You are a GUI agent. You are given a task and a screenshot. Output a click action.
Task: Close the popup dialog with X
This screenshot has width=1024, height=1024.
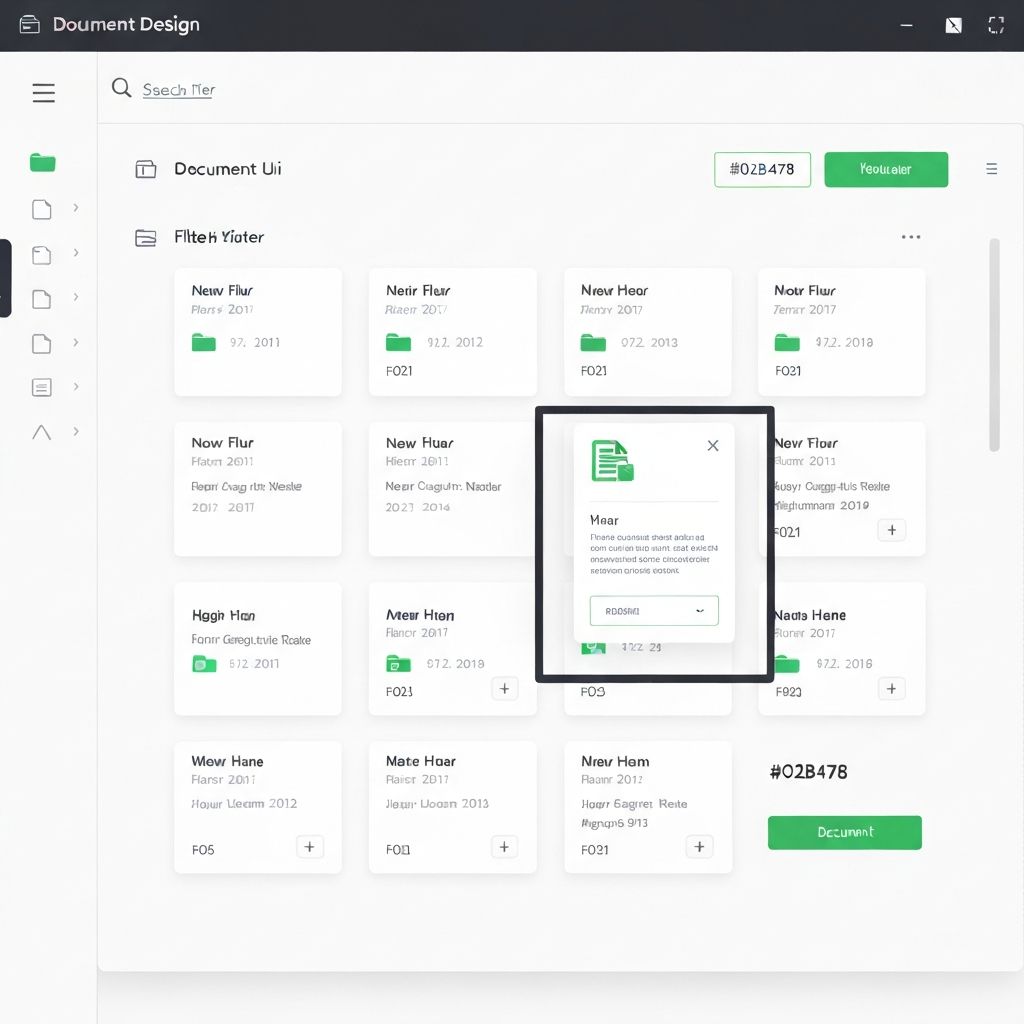click(713, 445)
